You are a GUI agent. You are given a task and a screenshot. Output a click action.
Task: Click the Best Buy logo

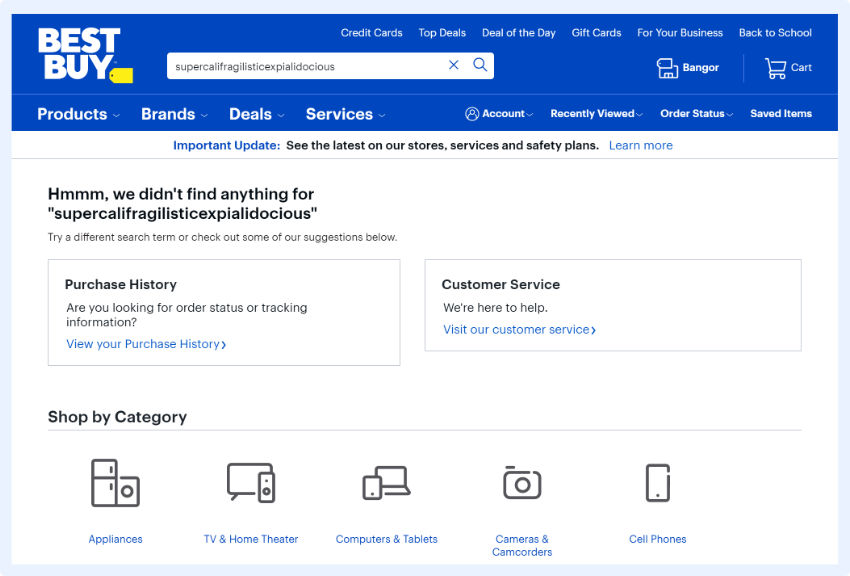coord(82,55)
